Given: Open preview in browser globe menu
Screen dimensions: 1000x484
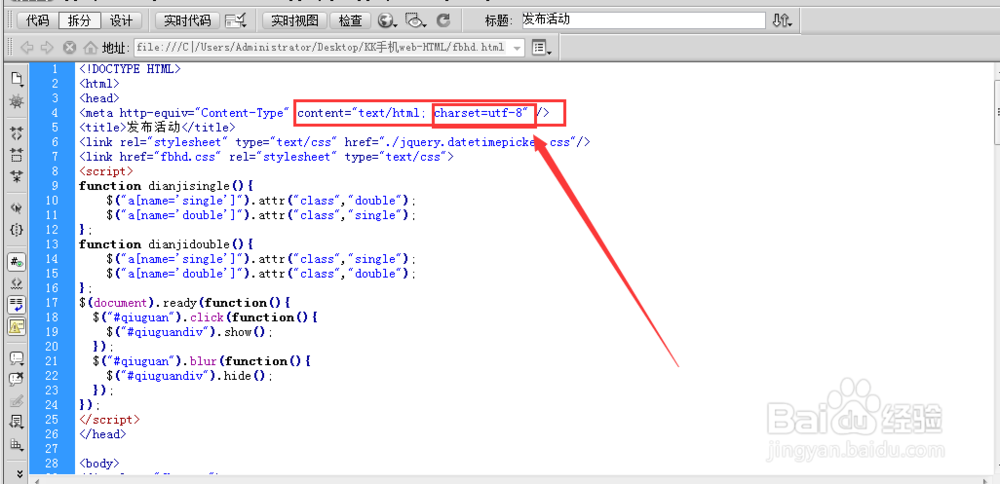Looking at the screenshot, I should pos(386,21).
